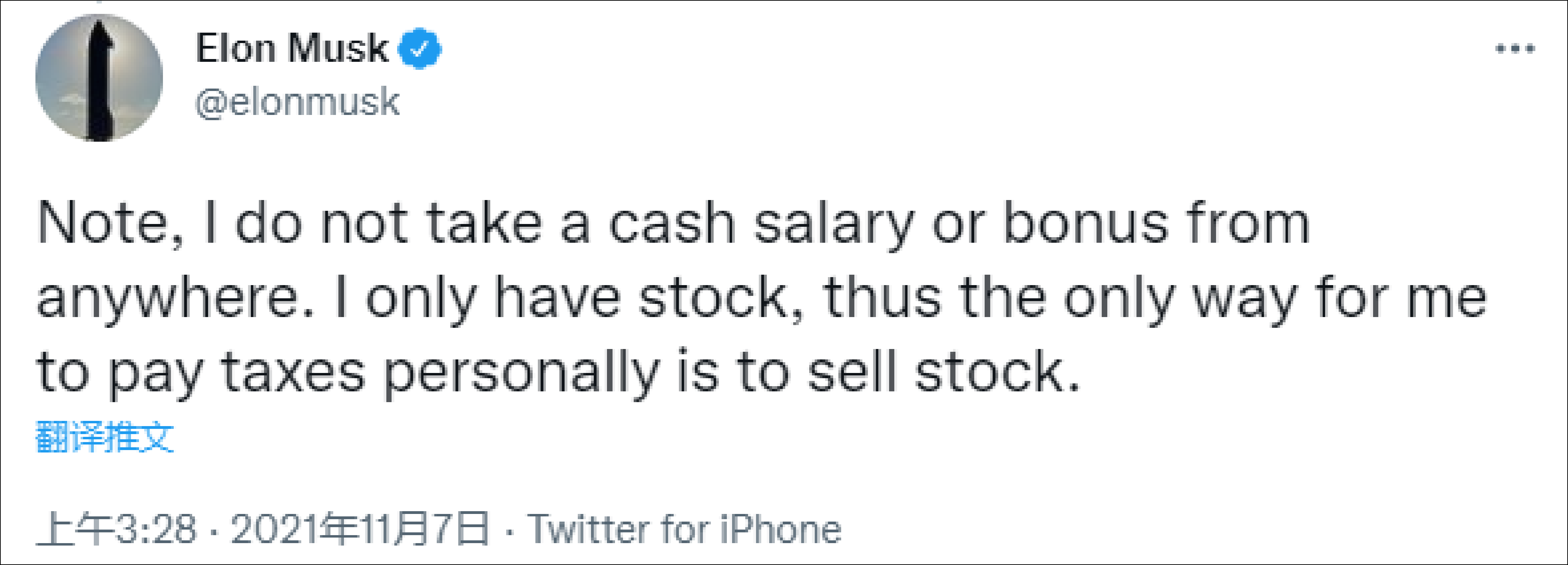Image resolution: width=1568 pixels, height=565 pixels.
Task: Open the Elon Musk display name
Action: click(x=292, y=49)
